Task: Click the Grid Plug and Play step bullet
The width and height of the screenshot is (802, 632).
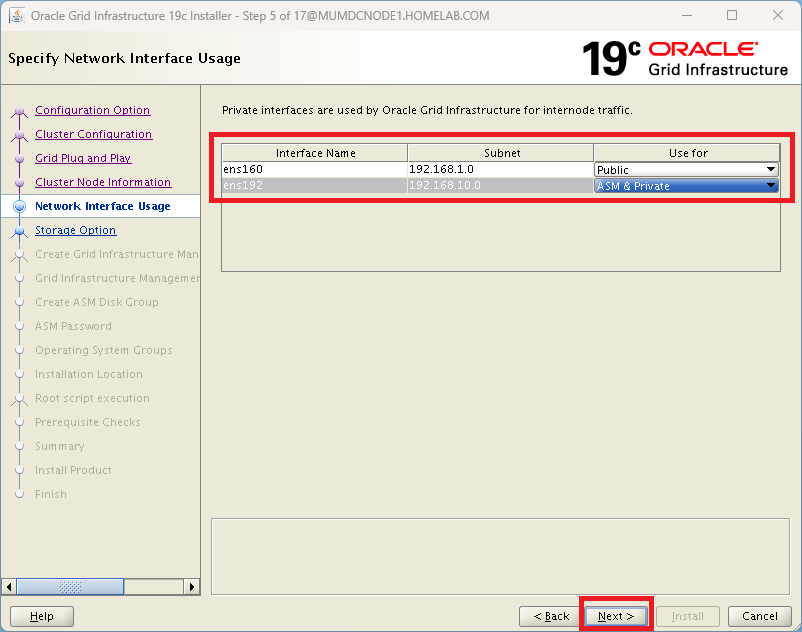Action: pyautogui.click(x=19, y=159)
